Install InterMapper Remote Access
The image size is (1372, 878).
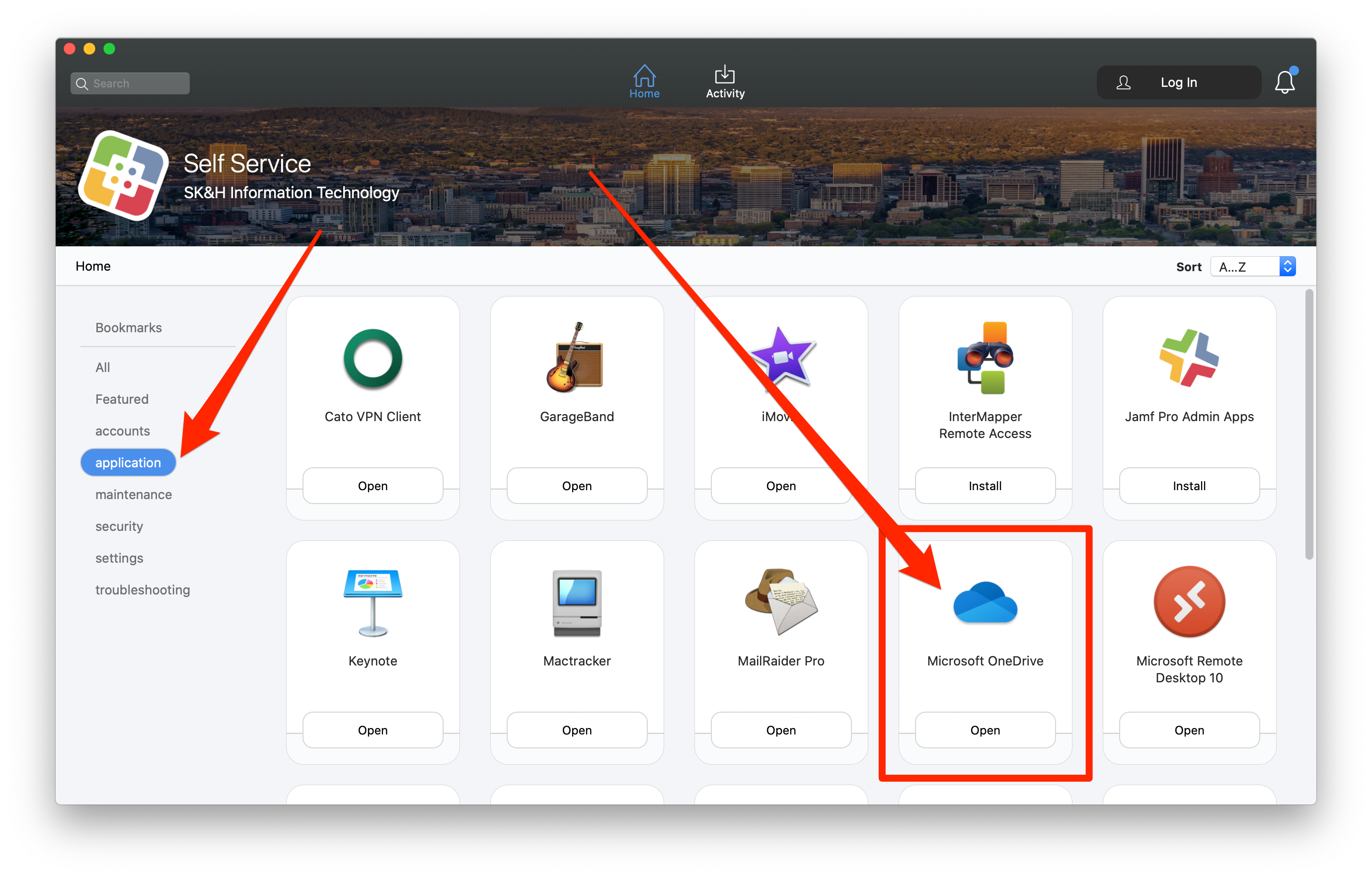tap(985, 486)
